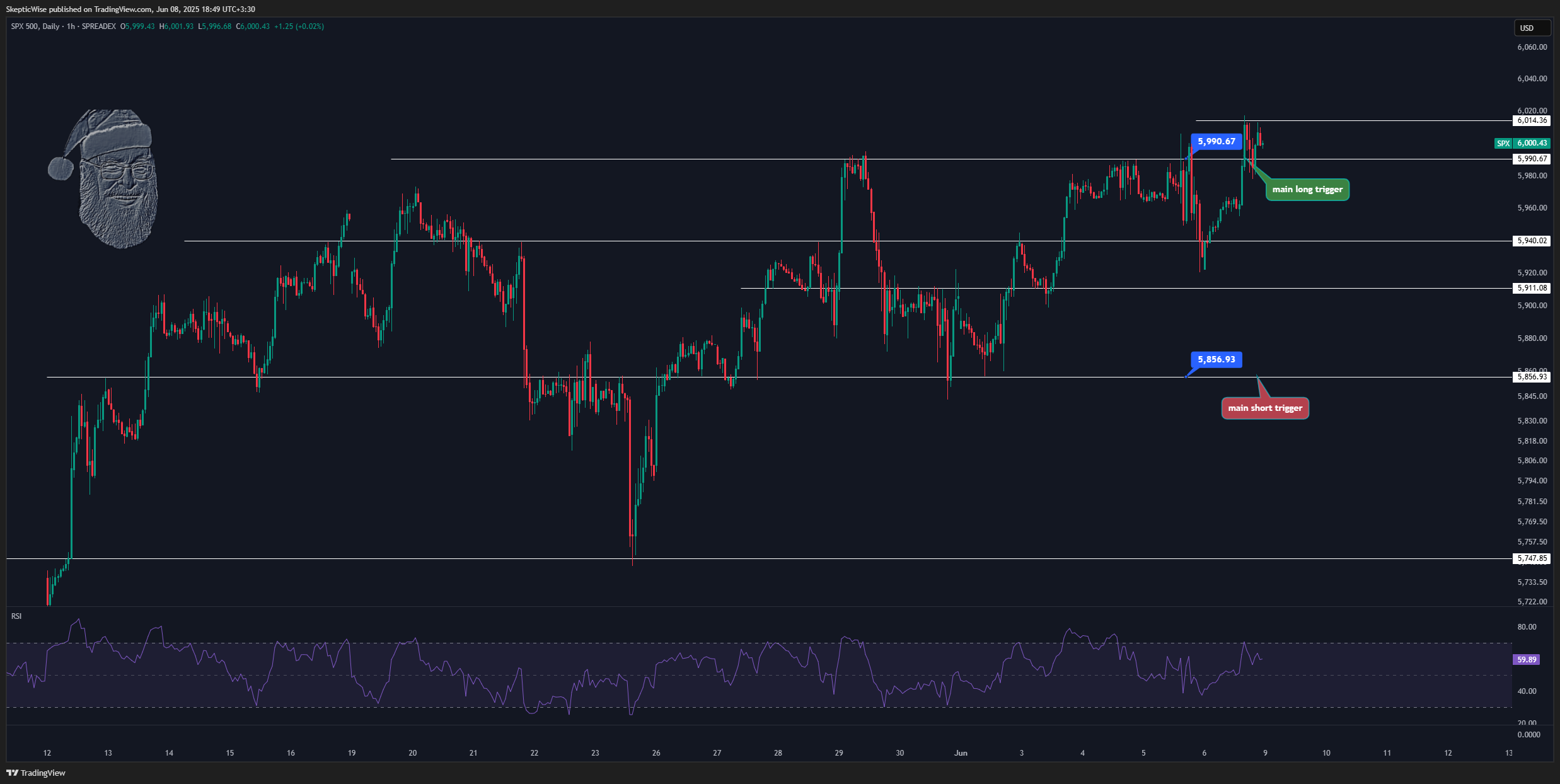The image size is (1560, 784).
Task: Click the TradingView logo at bottom left
Action: [36, 773]
